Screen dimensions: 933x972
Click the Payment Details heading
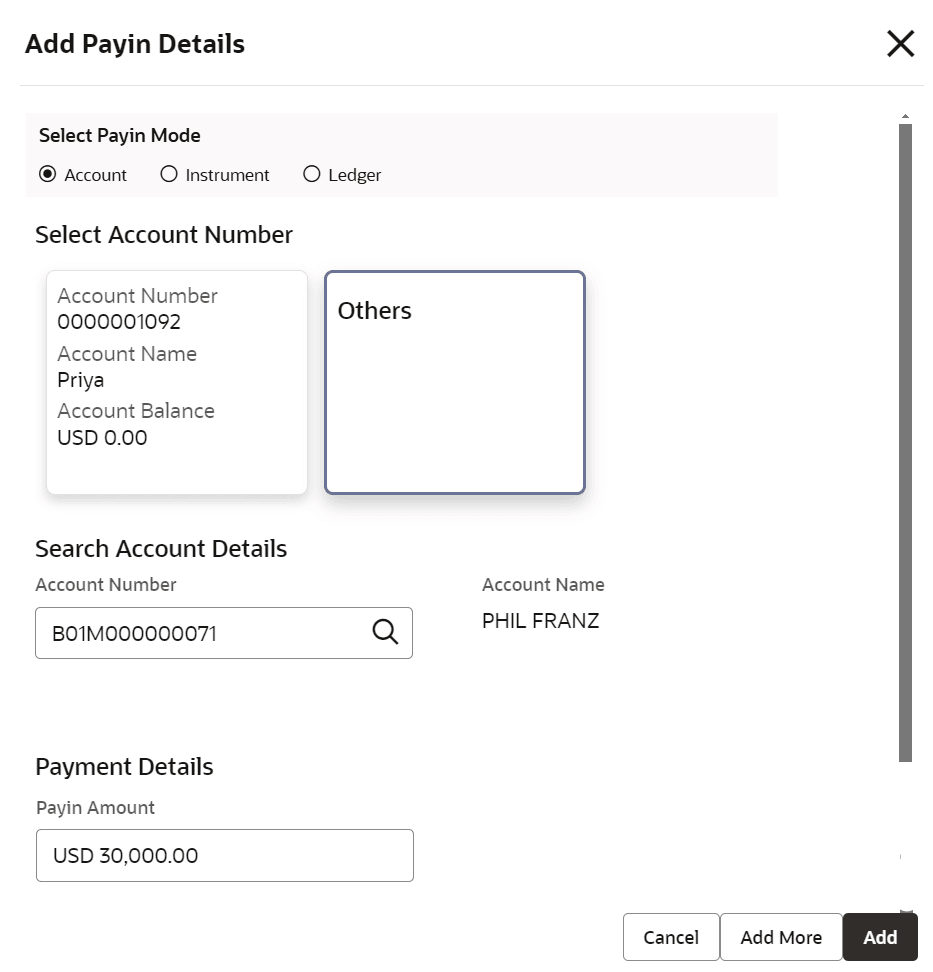tap(124, 767)
